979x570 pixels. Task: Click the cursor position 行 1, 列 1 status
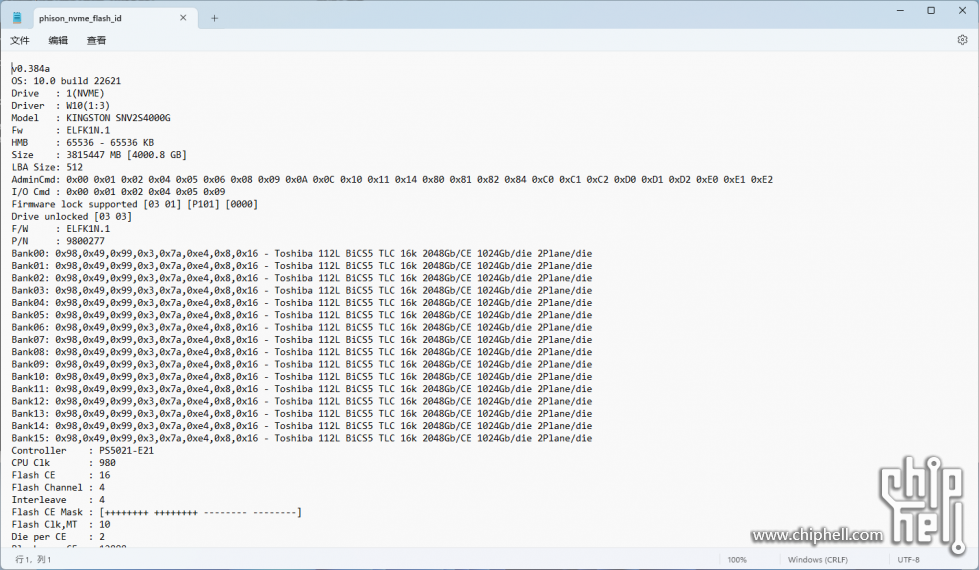coord(33,559)
